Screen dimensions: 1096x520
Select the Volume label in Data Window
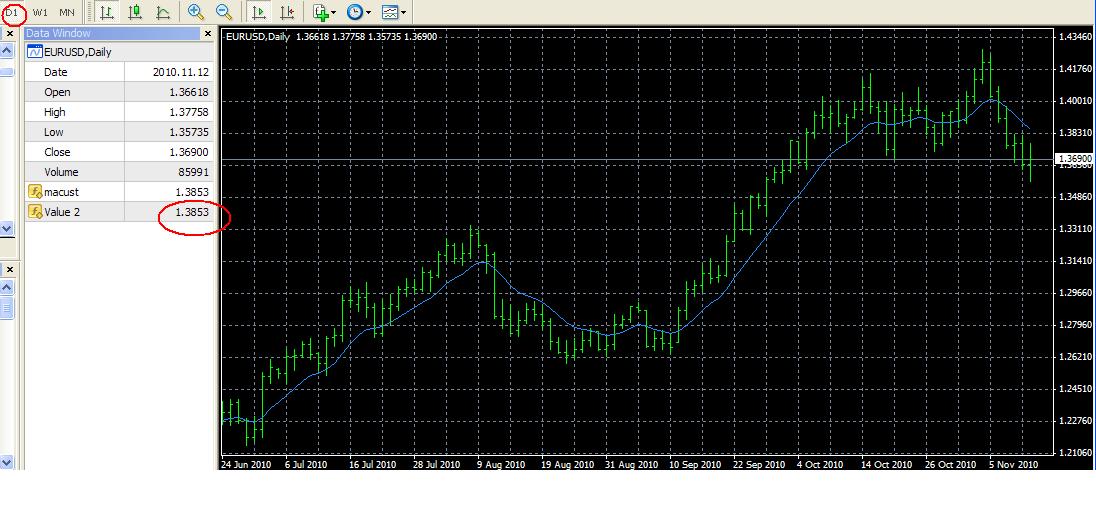(x=62, y=172)
